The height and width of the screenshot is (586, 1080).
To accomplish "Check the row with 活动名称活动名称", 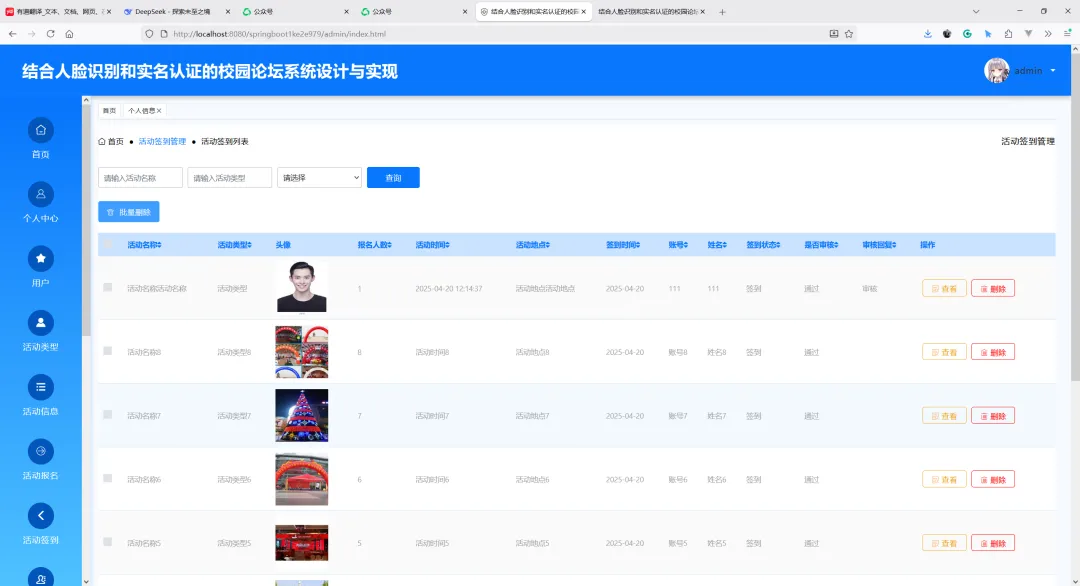I will [x=107, y=287].
